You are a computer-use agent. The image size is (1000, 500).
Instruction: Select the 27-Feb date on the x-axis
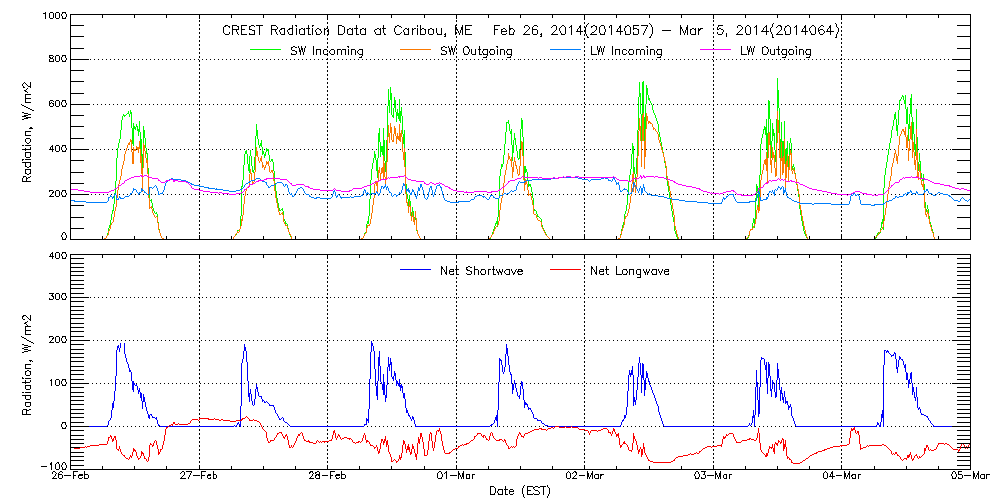[199, 477]
